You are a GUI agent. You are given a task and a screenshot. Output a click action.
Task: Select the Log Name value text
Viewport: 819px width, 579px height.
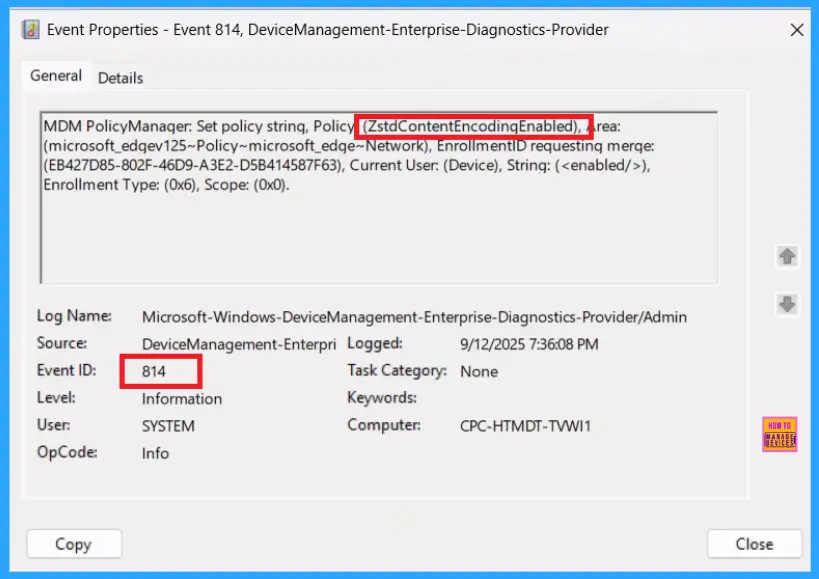(414, 317)
